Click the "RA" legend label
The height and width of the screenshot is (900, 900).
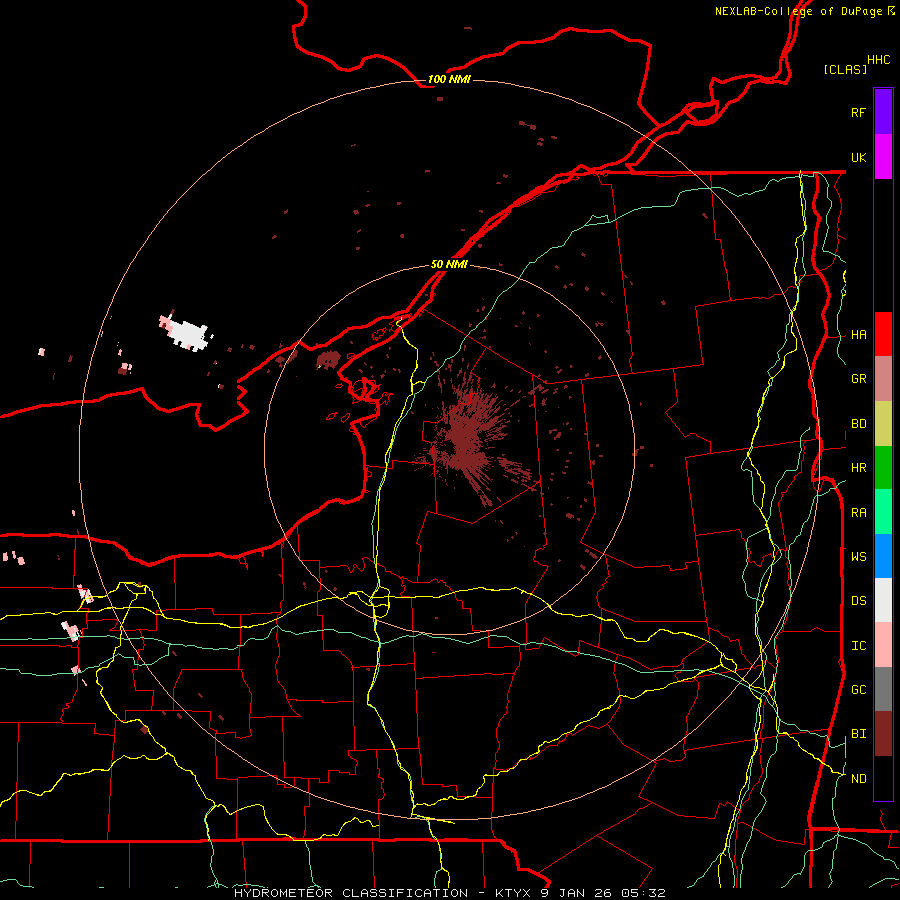(858, 513)
